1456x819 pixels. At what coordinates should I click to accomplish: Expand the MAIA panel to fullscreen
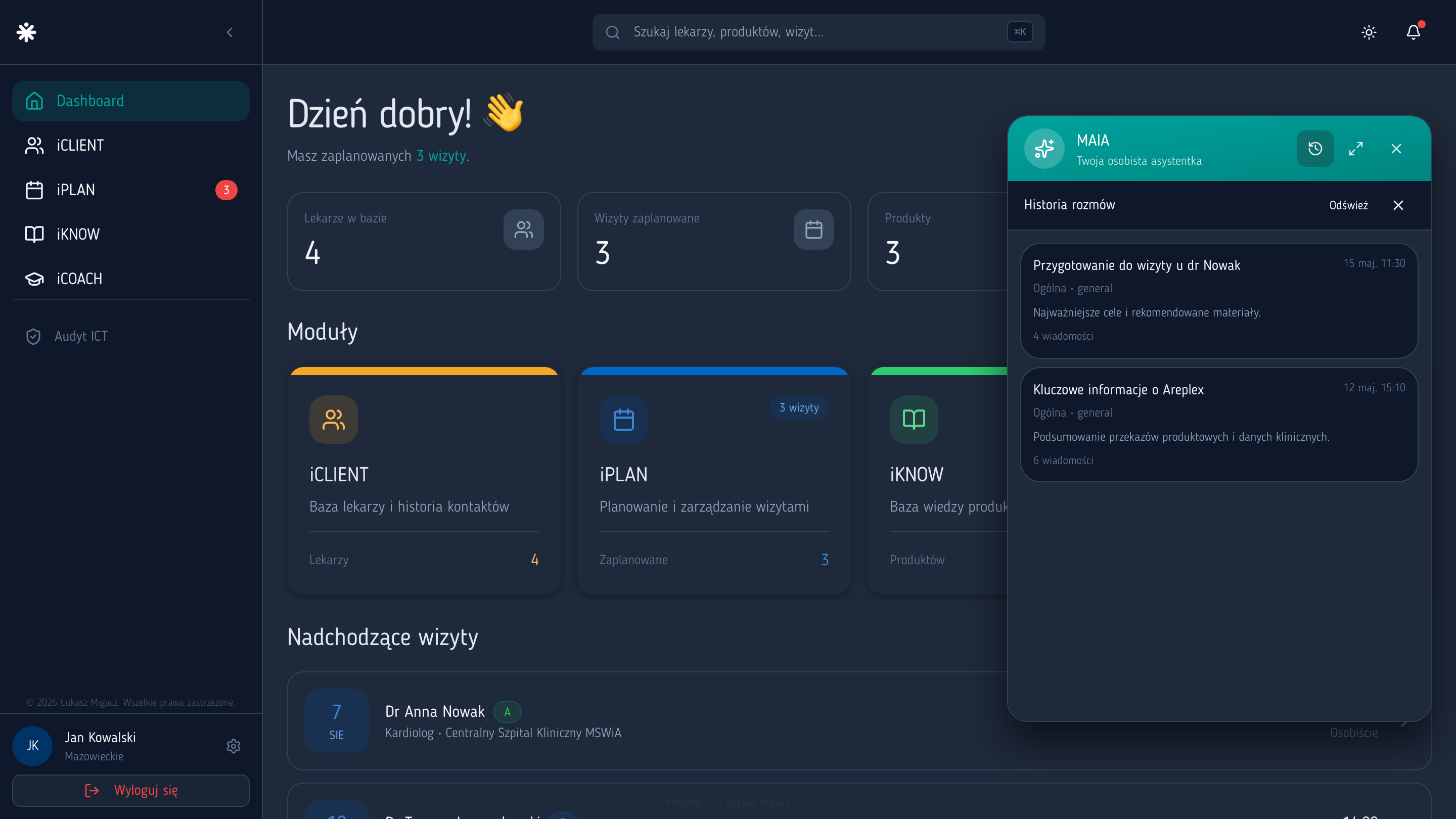click(x=1355, y=149)
